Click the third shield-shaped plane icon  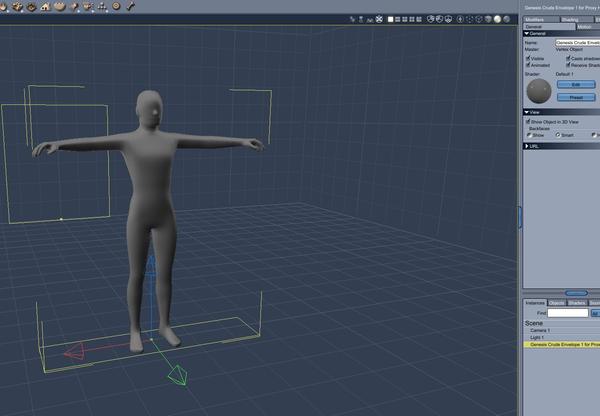click(448, 19)
